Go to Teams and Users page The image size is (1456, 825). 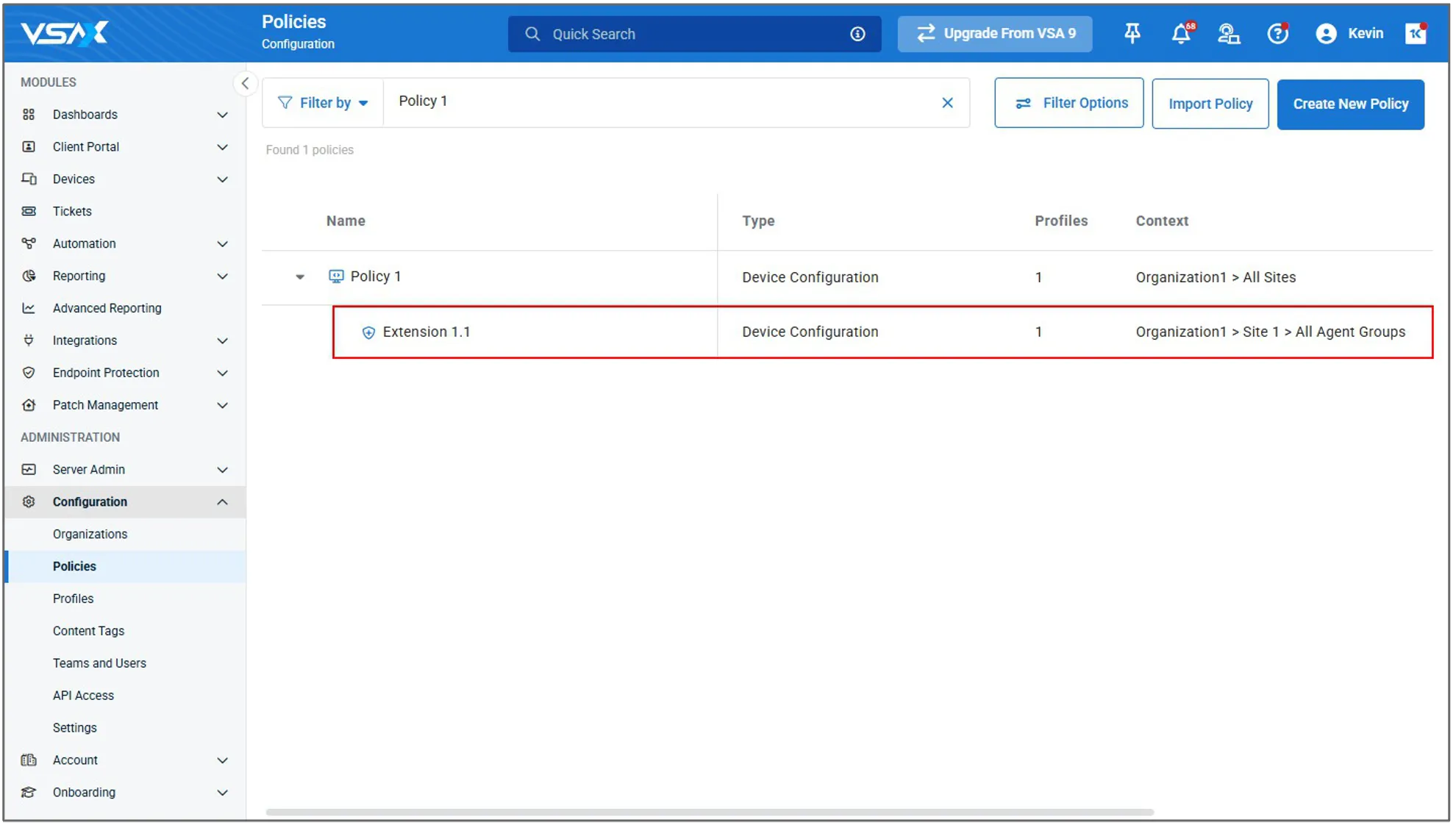pos(99,663)
